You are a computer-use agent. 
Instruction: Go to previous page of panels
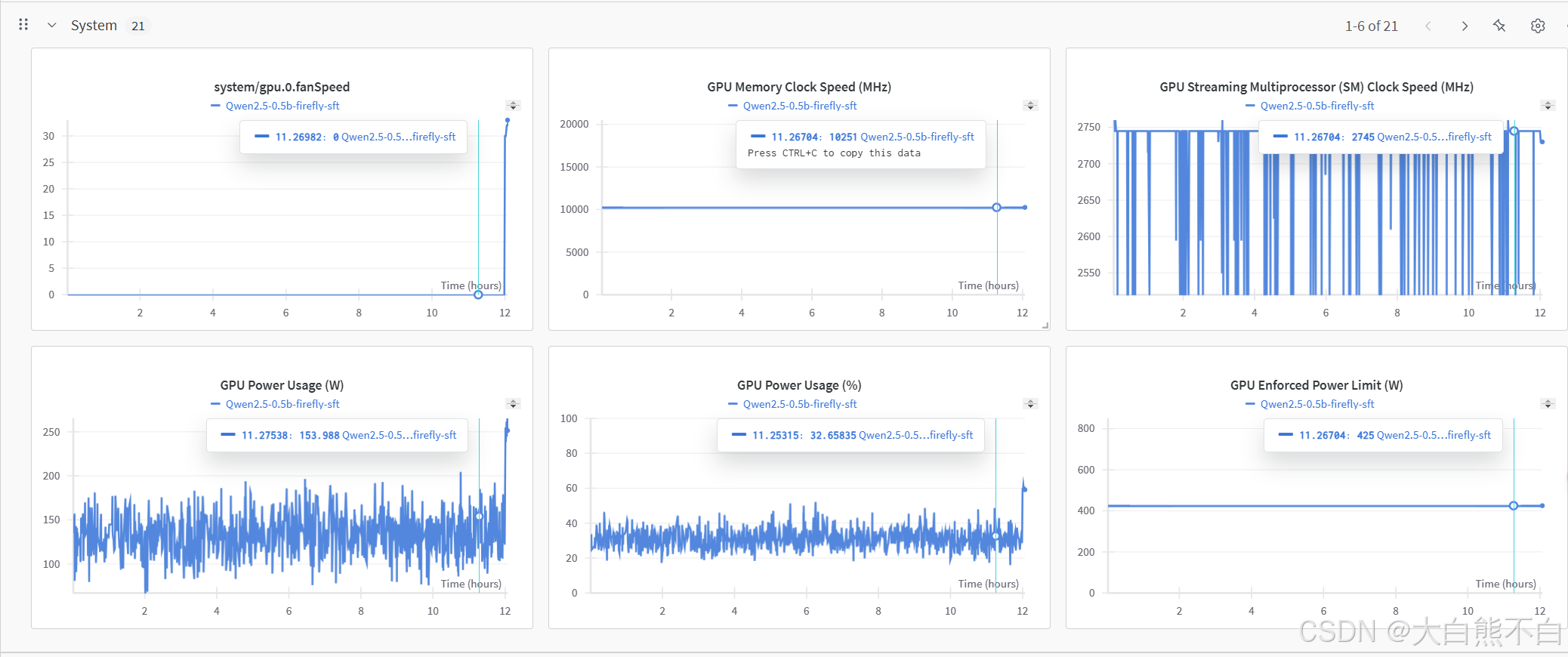pos(1428,26)
